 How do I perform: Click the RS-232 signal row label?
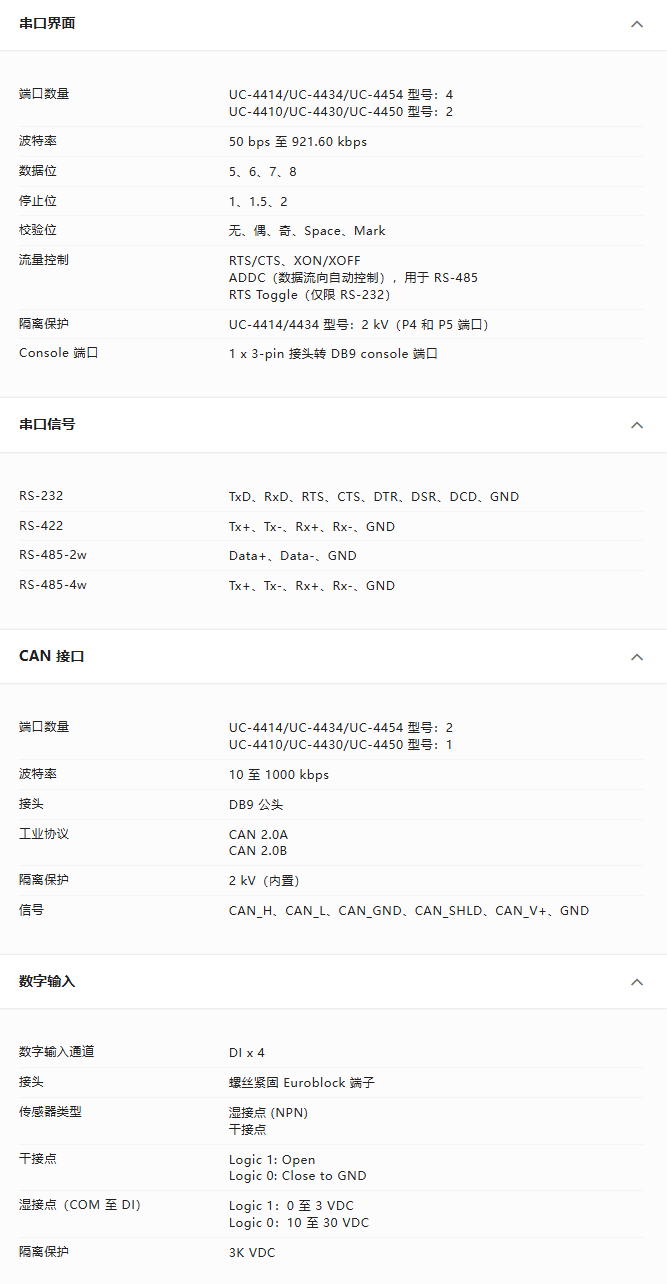pos(41,496)
